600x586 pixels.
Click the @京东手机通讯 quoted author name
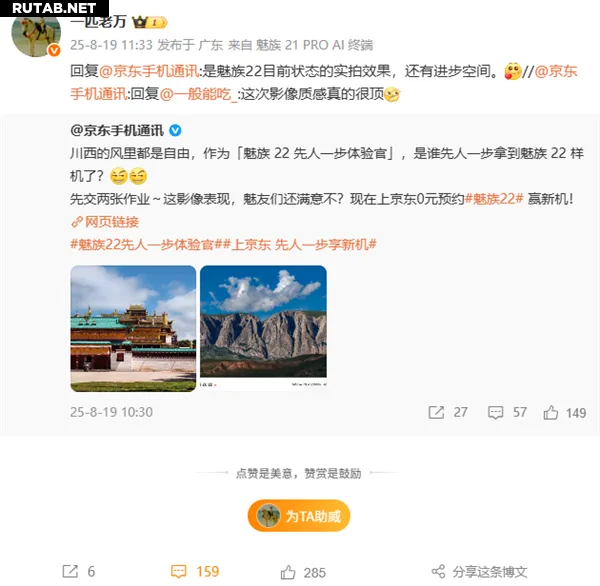[x=117, y=131]
